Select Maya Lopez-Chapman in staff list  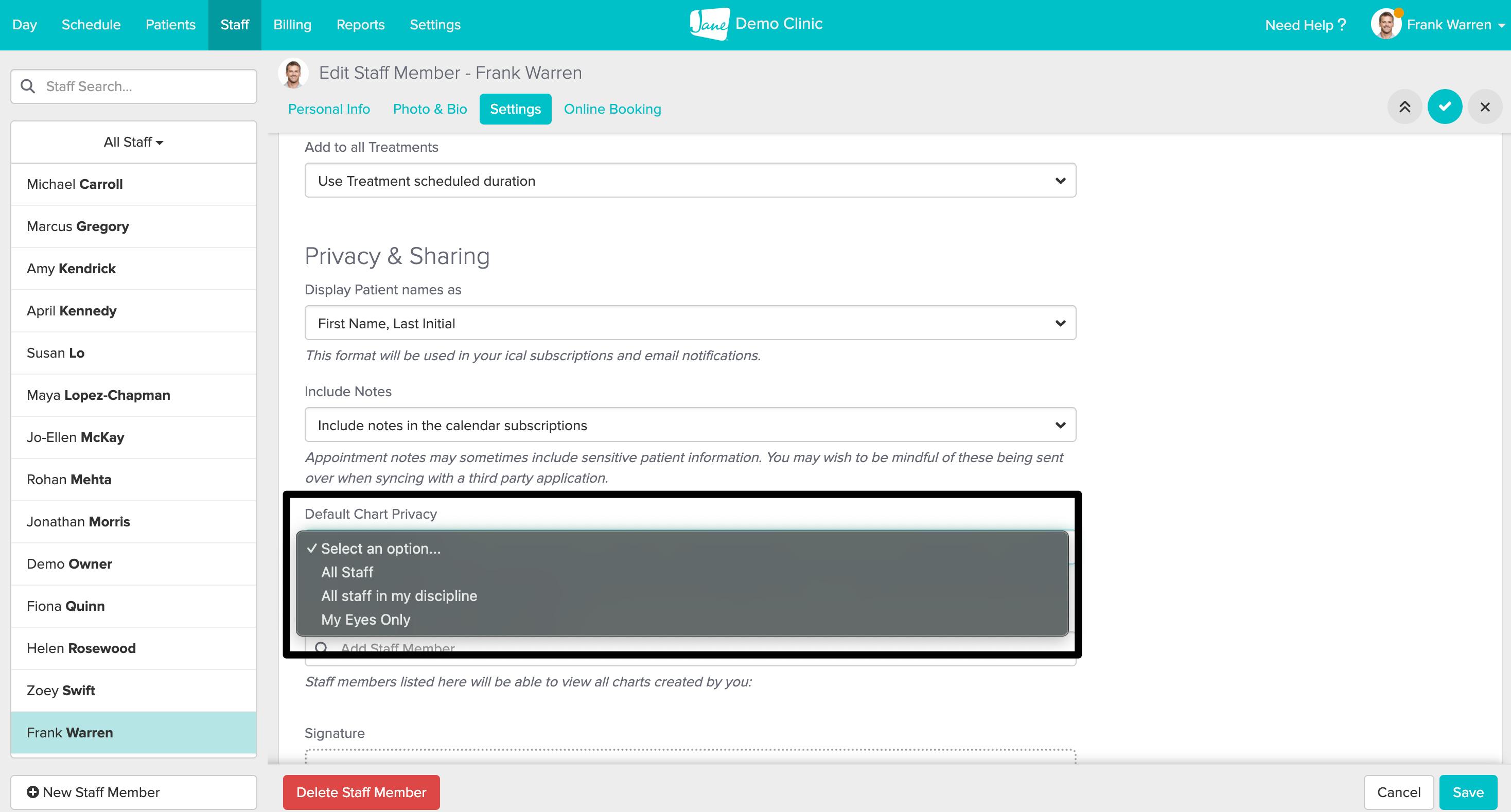click(x=134, y=395)
